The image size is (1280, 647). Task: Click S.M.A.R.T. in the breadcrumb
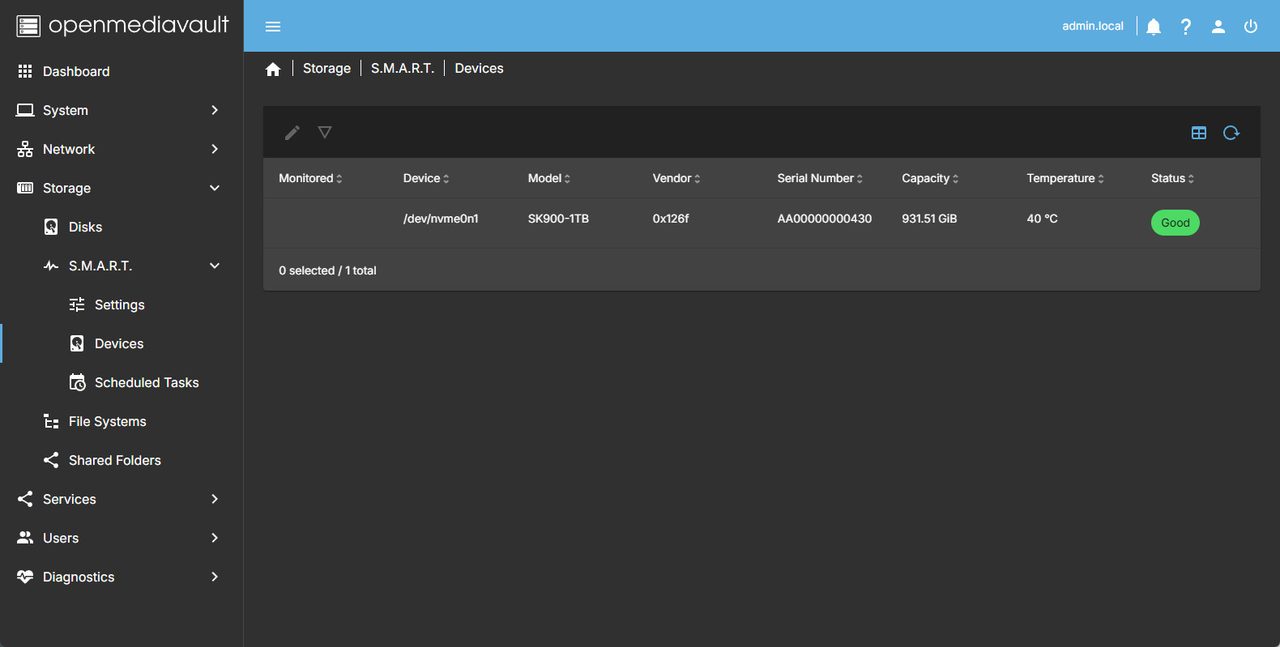pyautogui.click(x=403, y=69)
